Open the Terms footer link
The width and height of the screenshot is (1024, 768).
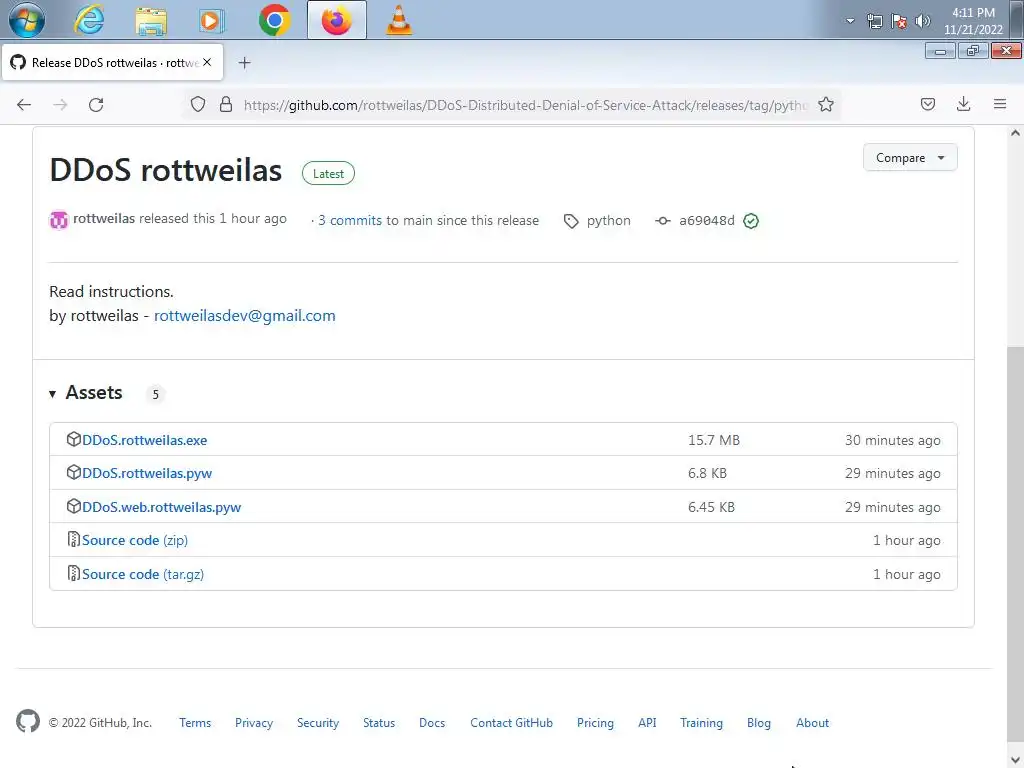195,723
